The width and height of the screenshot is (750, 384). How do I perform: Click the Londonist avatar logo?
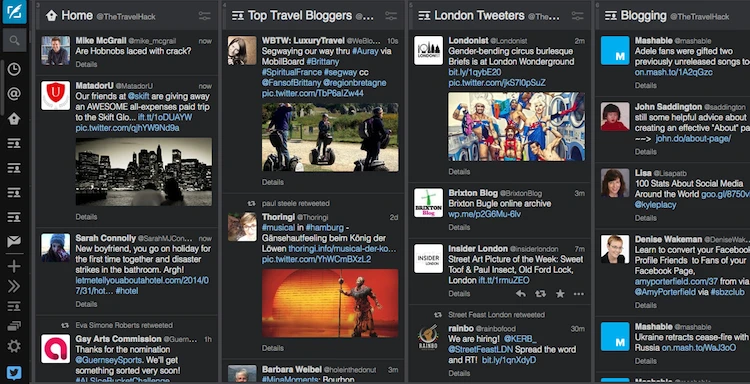click(x=429, y=51)
